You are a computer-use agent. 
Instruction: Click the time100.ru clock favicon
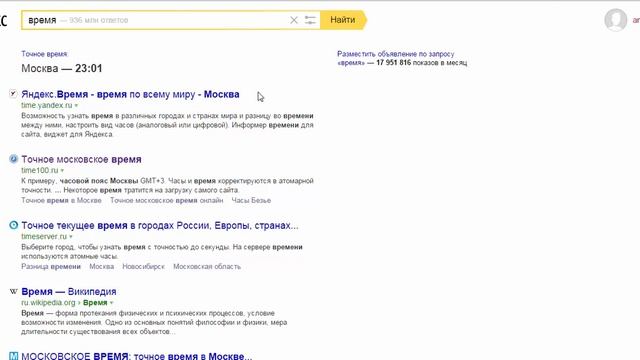13,159
